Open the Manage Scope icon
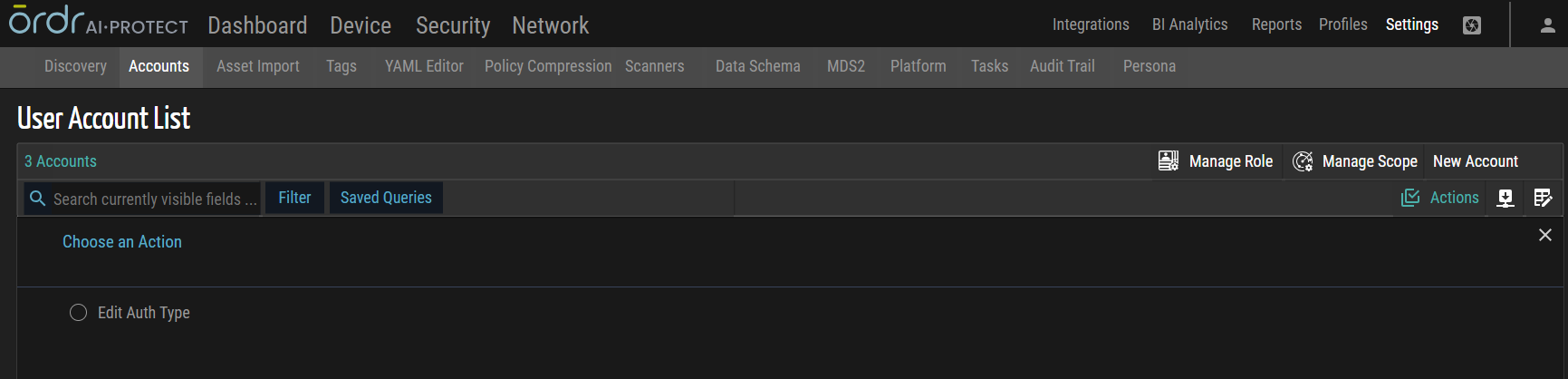 (1303, 161)
